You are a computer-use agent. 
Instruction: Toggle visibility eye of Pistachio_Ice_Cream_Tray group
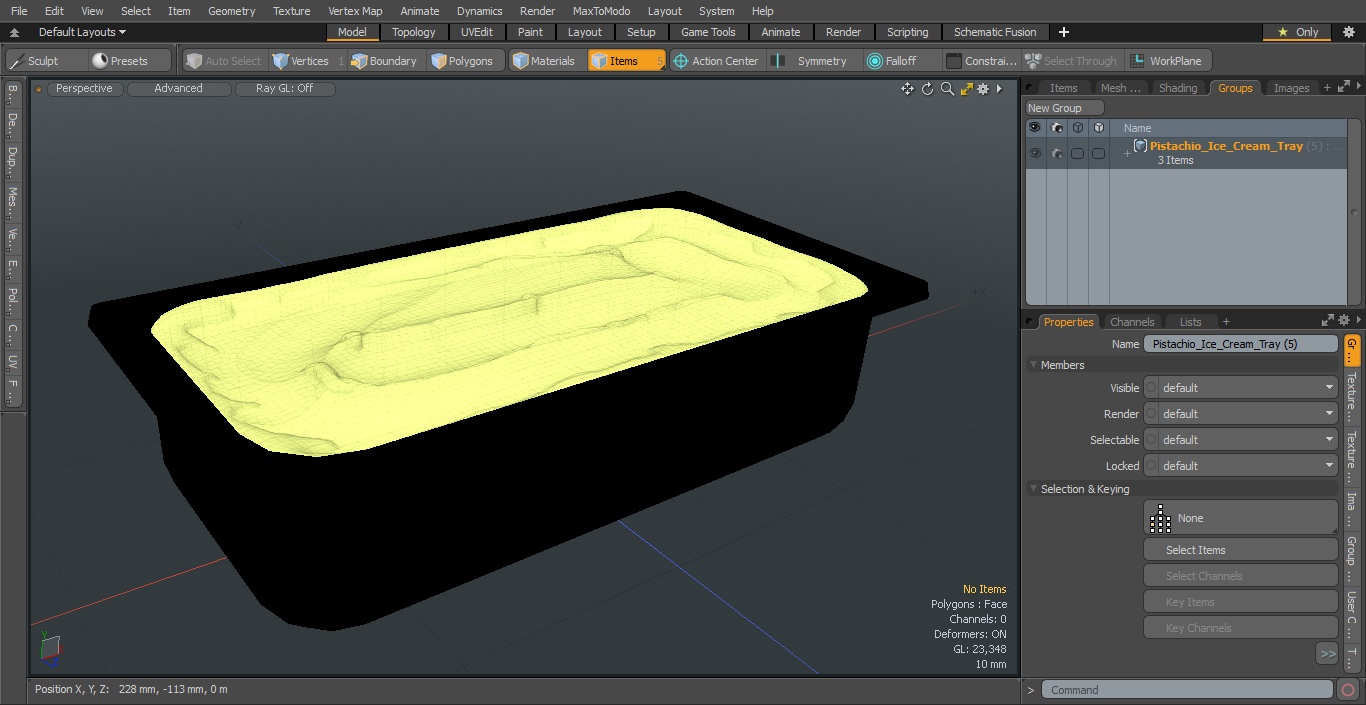(1035, 153)
